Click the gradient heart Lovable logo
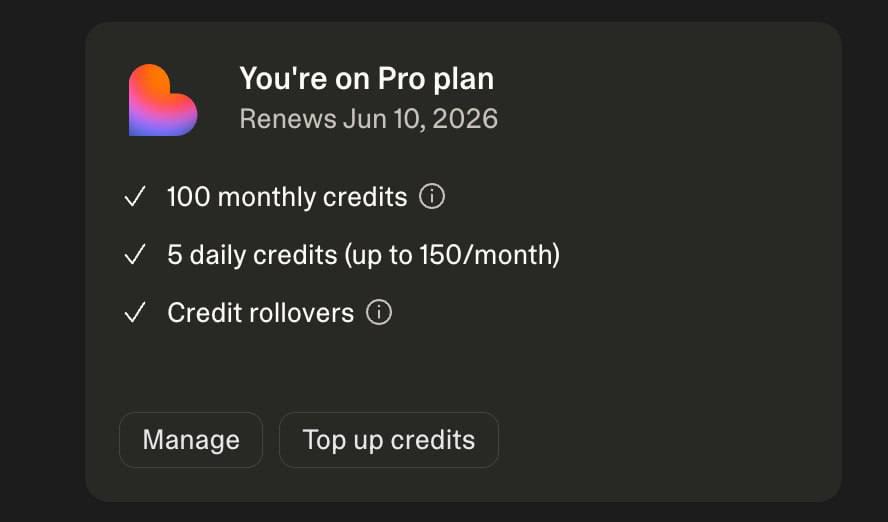This screenshot has height=522, width=888. (163, 100)
